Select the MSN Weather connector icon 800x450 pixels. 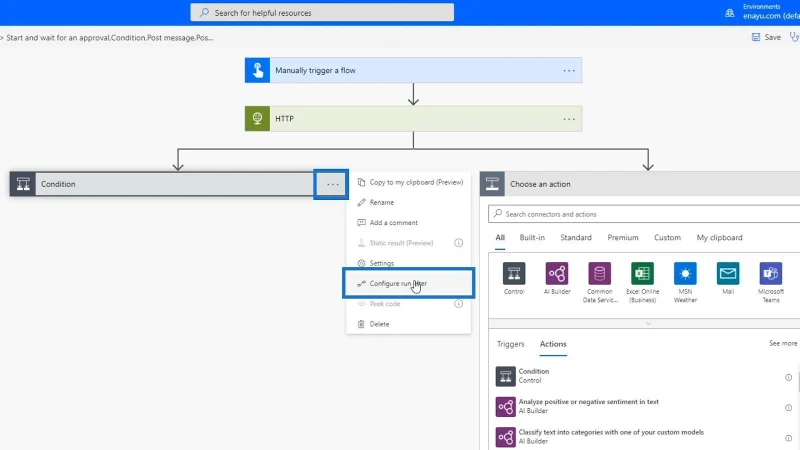[685, 273]
